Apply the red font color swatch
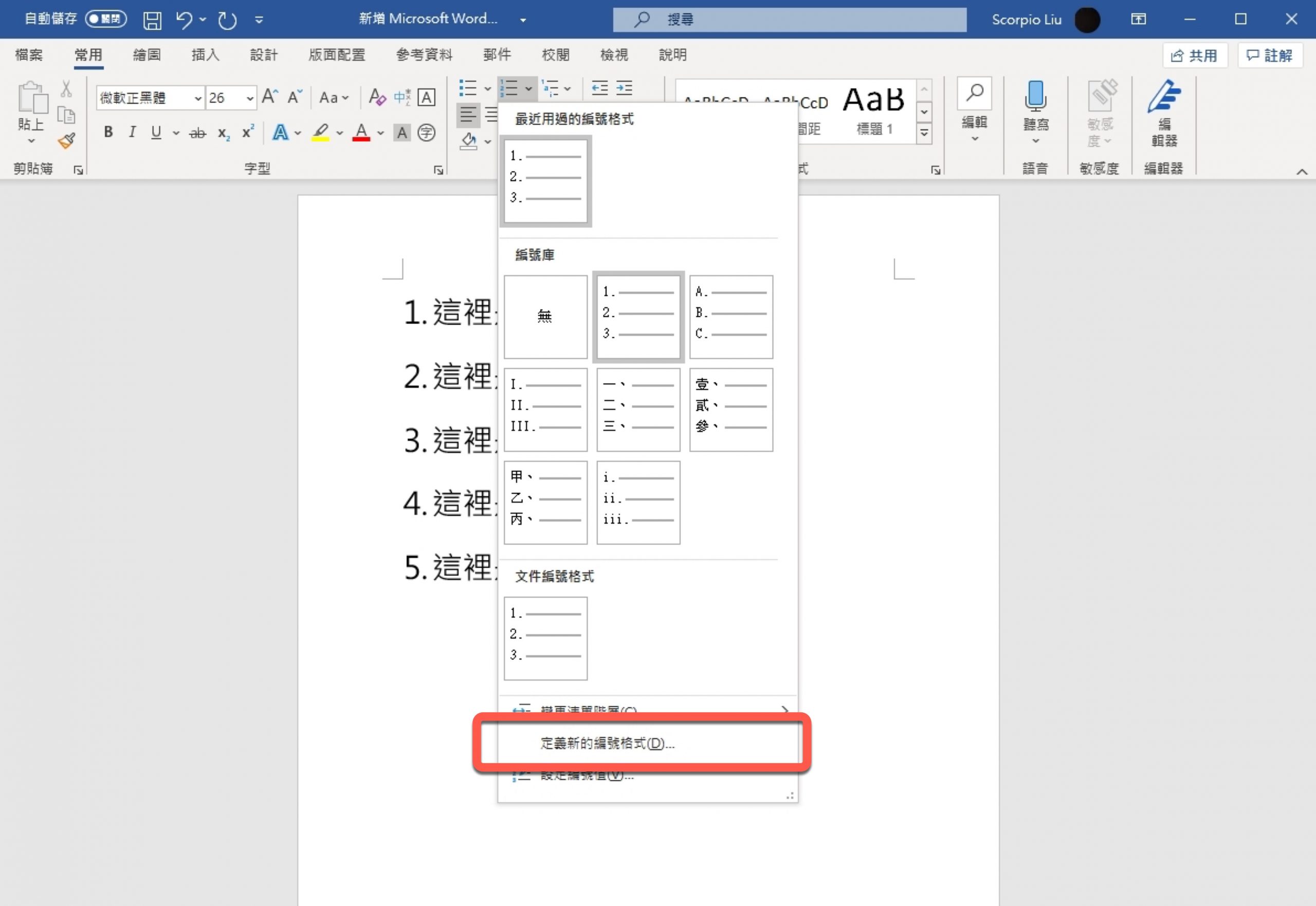 pos(361,133)
